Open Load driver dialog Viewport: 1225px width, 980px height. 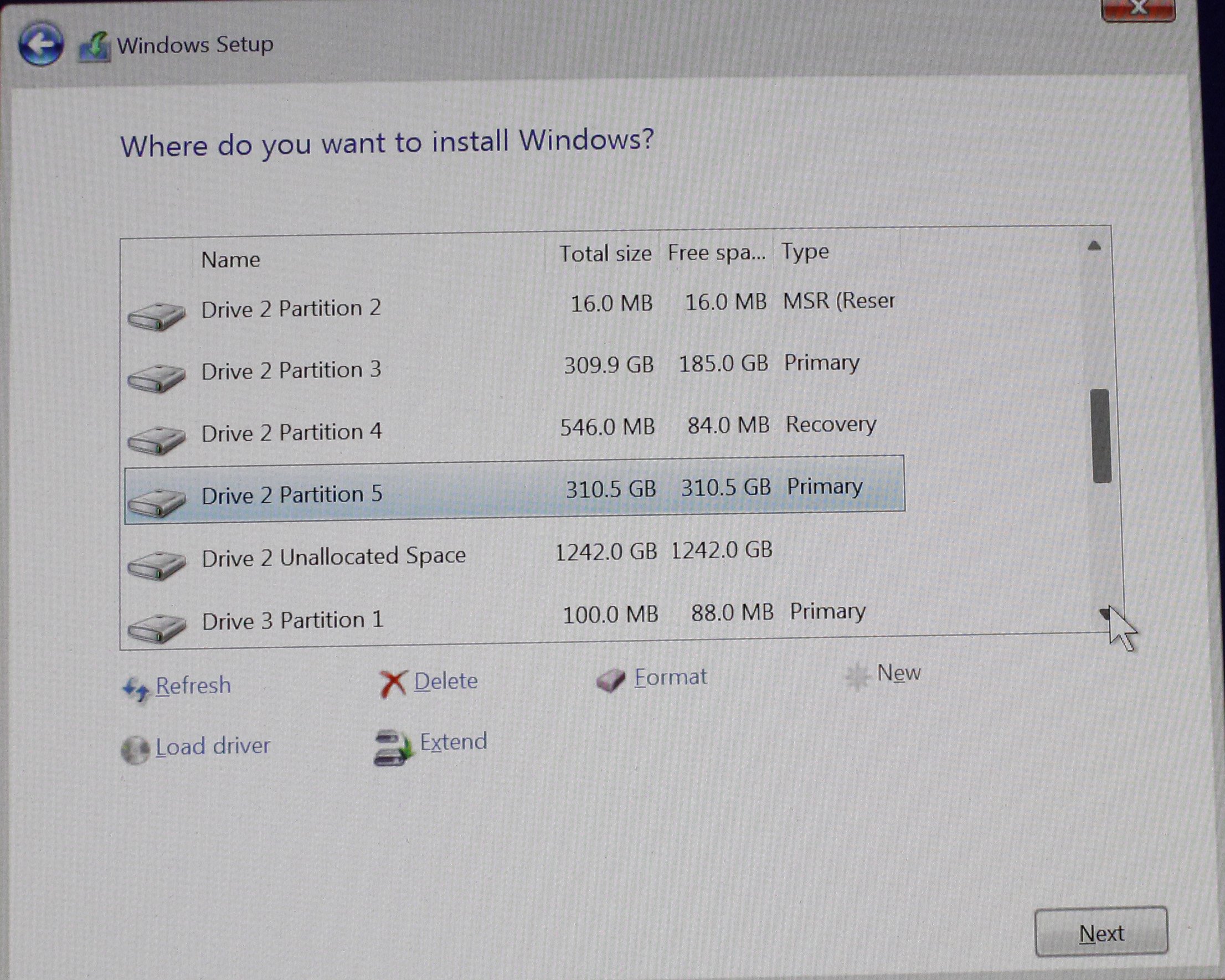click(213, 746)
